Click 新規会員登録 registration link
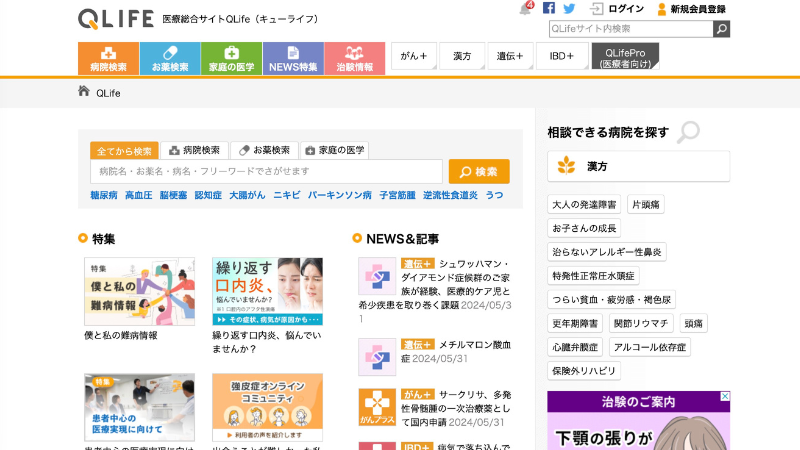Image resolution: width=800 pixels, height=450 pixels. [691, 9]
